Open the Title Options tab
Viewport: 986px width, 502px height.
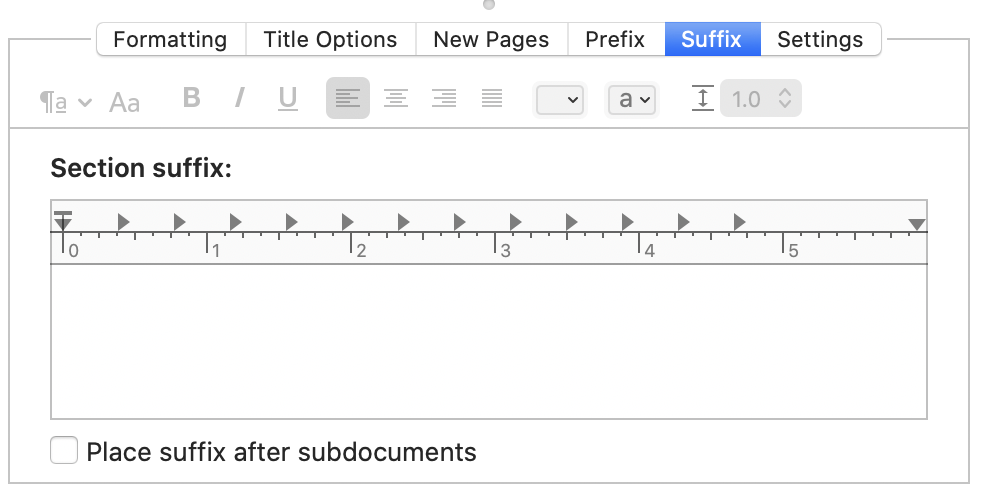pos(331,39)
